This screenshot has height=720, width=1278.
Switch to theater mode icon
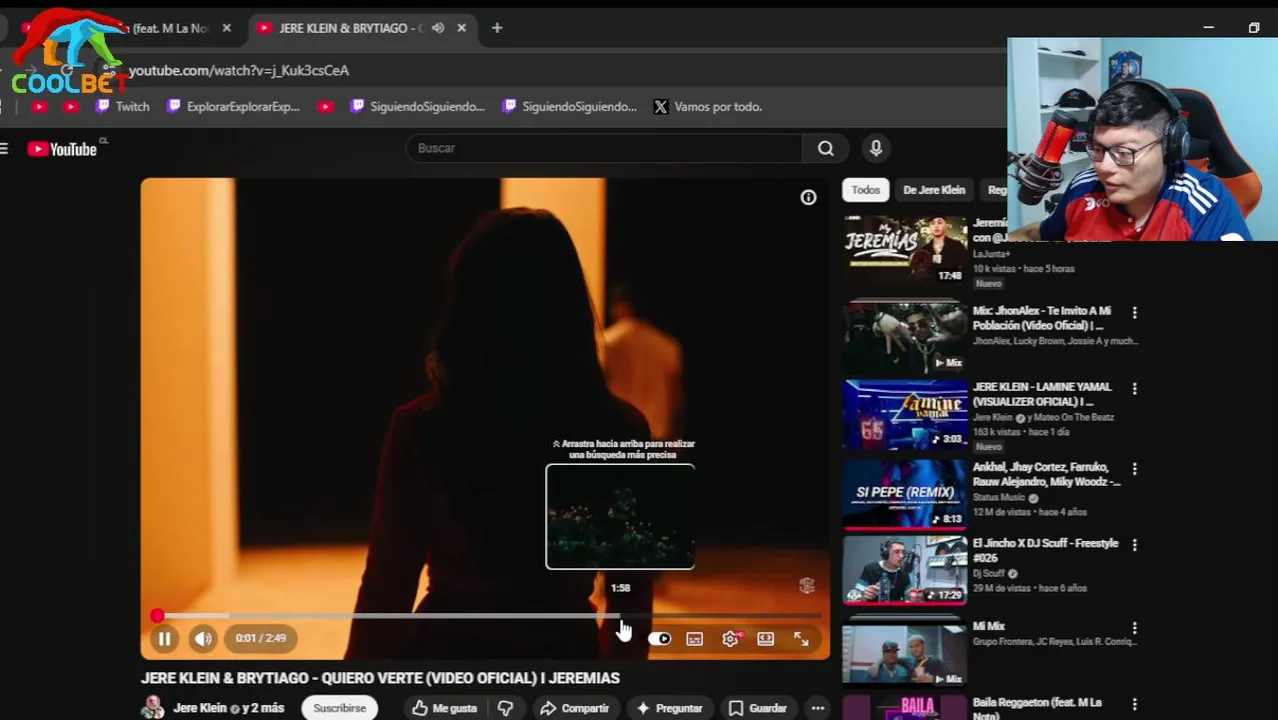766,639
